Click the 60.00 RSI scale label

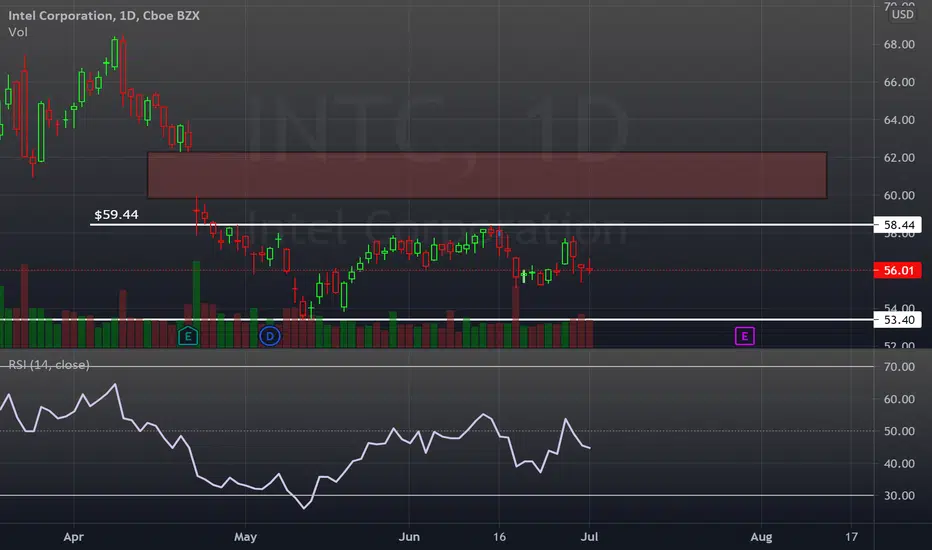click(x=899, y=399)
